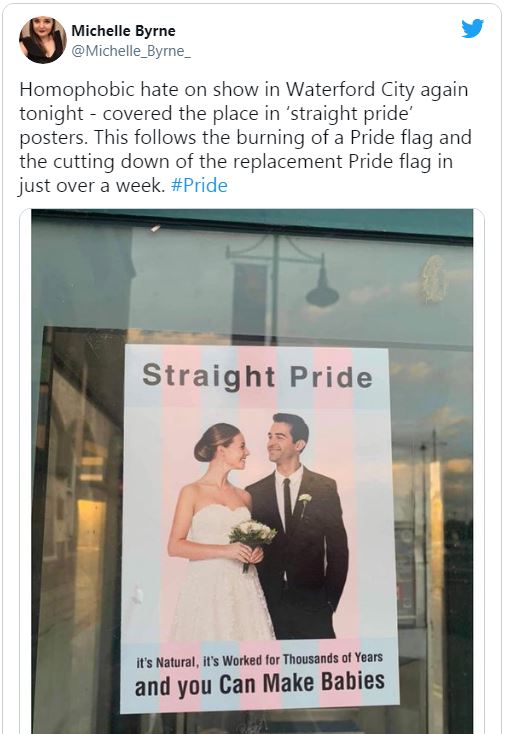Click the 'it's Natural' line on the poster

[x=260, y=660]
